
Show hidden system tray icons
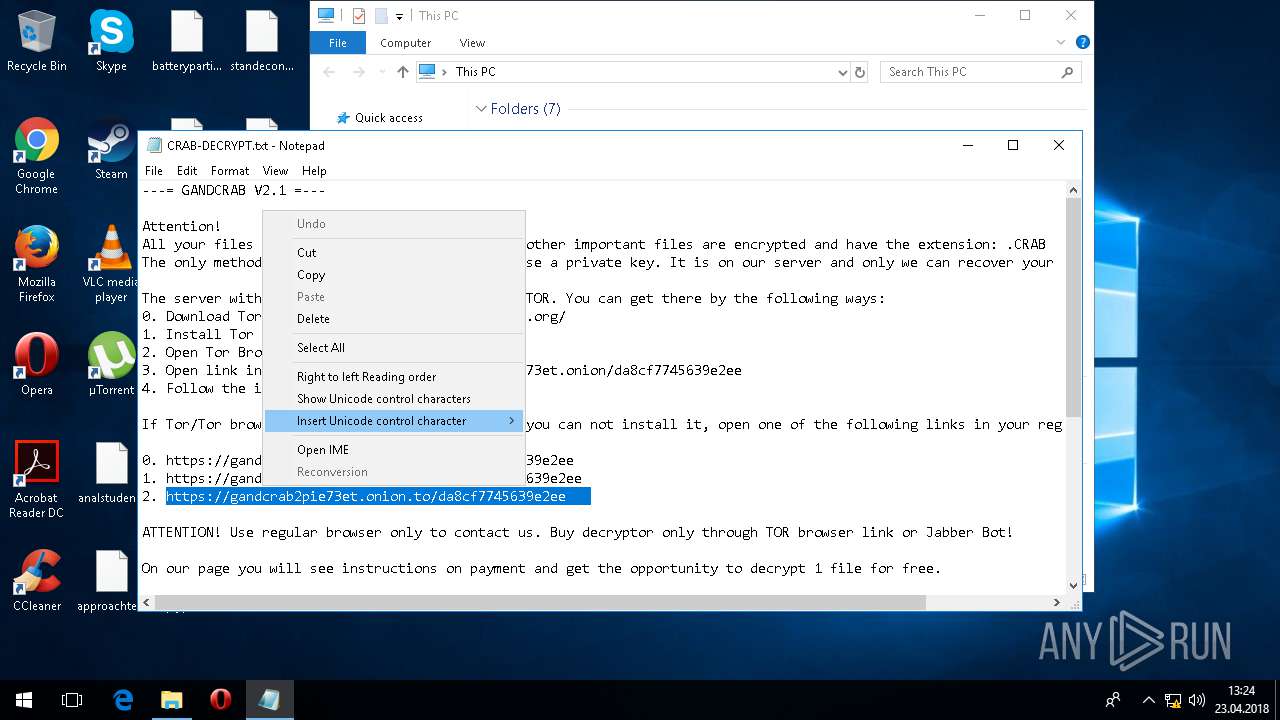pos(1148,700)
